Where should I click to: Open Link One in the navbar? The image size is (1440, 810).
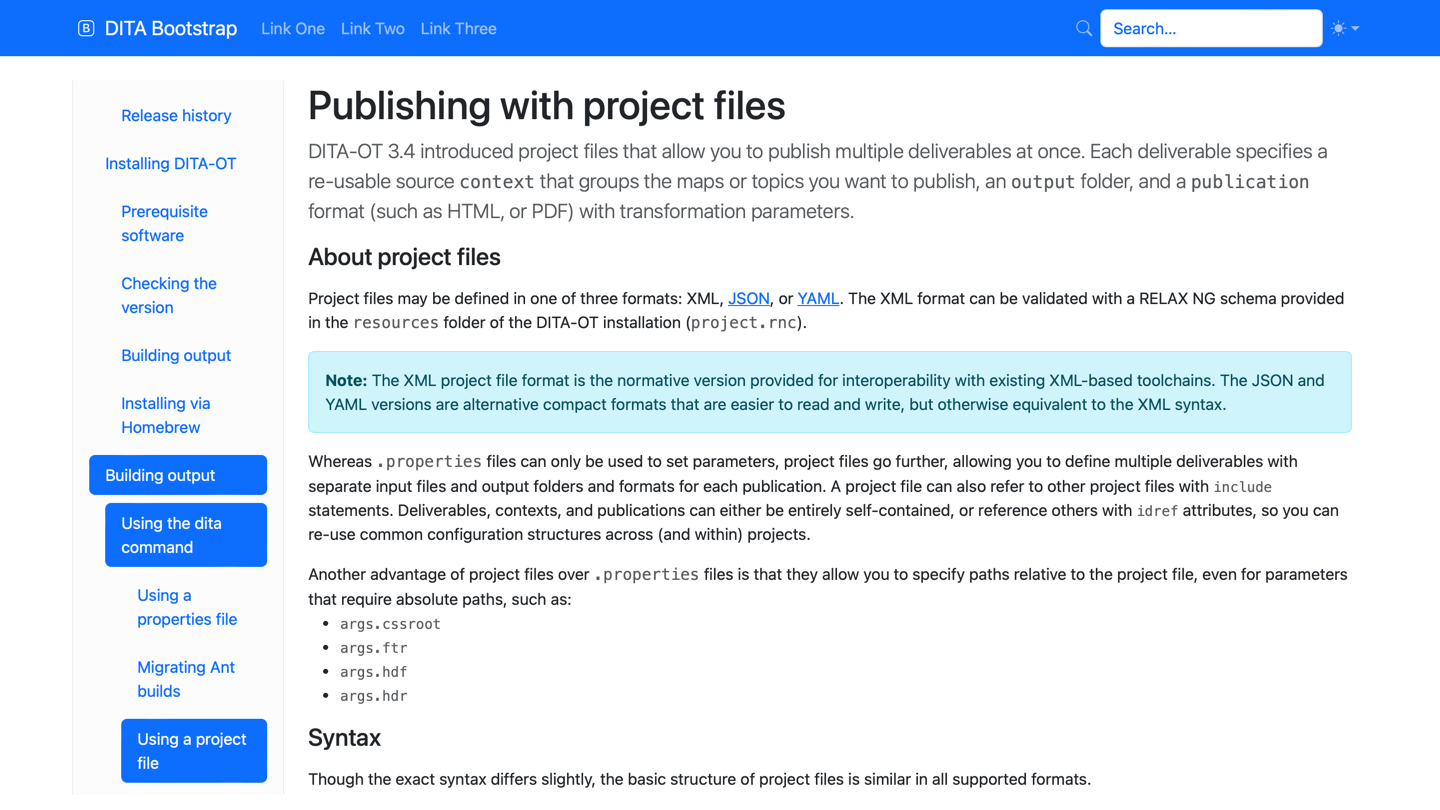[293, 28]
